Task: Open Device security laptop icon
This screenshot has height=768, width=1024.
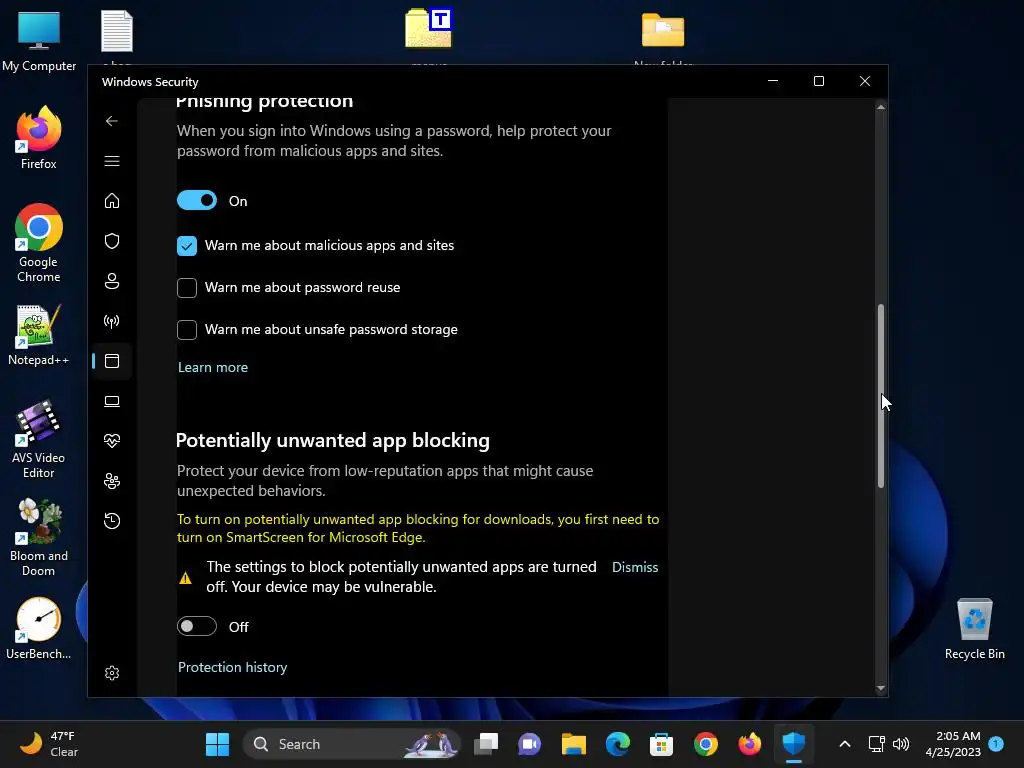Action: click(x=112, y=401)
